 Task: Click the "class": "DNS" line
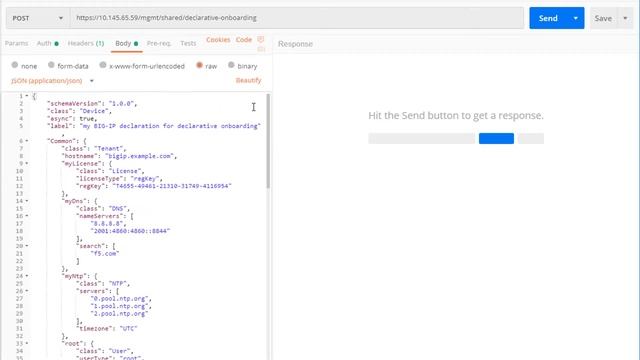point(103,209)
